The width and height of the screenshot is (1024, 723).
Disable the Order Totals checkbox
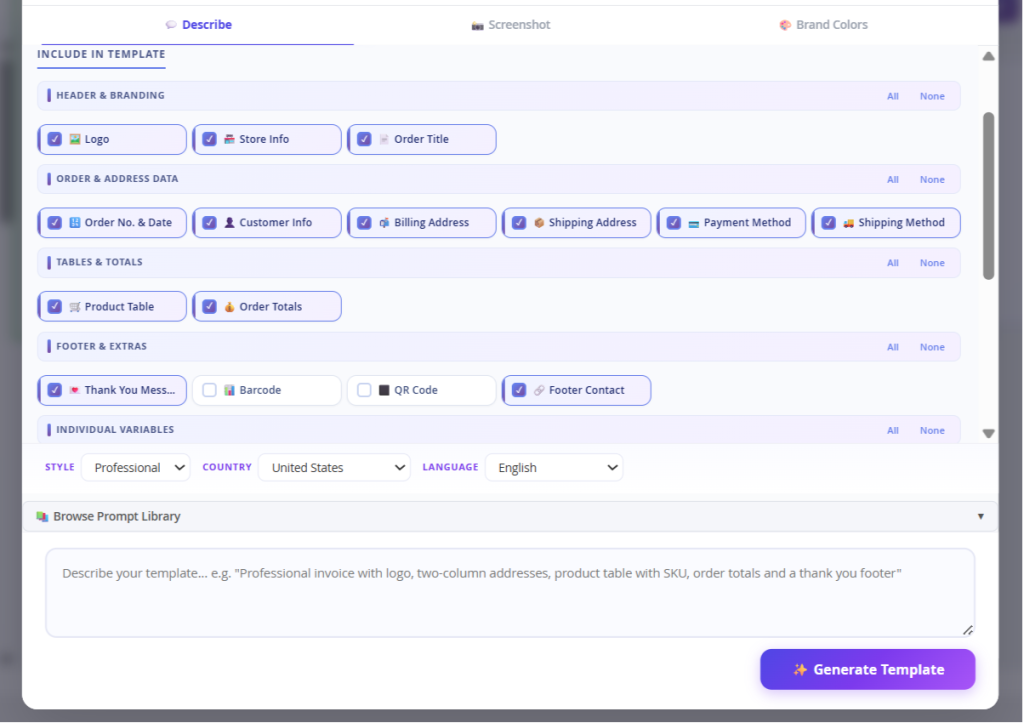(x=210, y=306)
